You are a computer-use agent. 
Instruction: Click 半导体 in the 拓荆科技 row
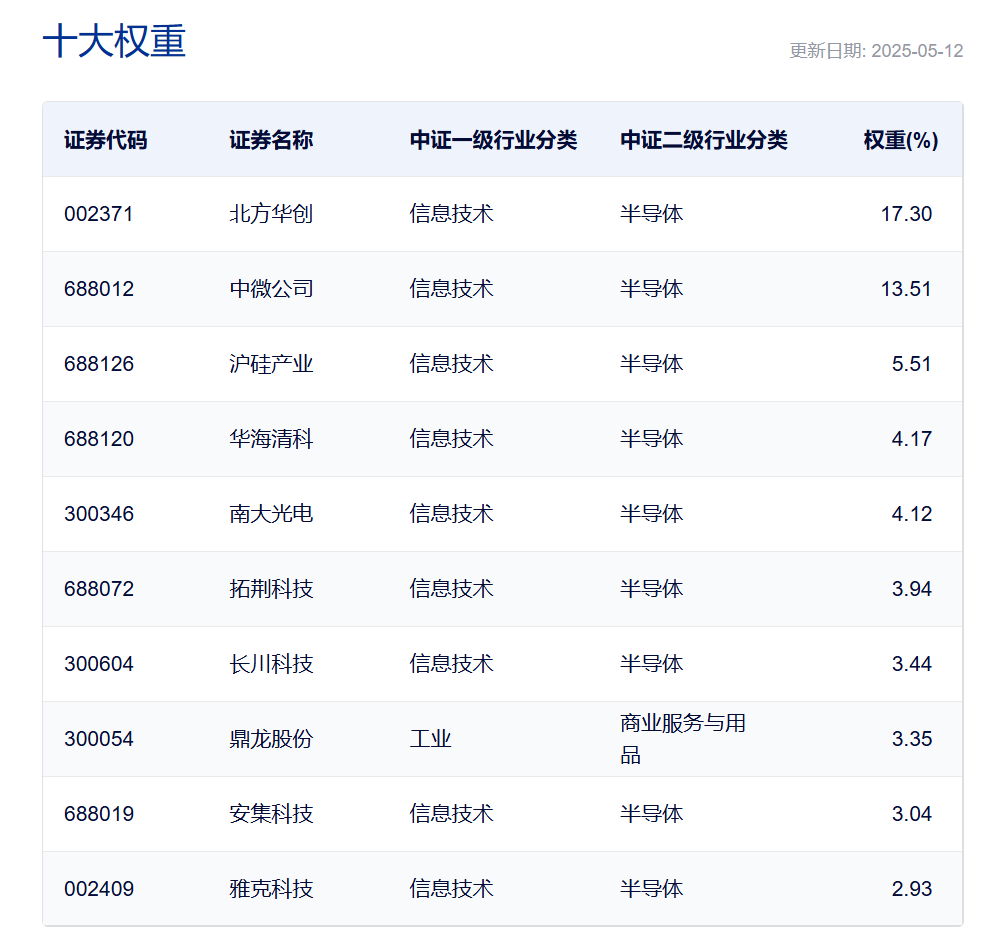tap(651, 588)
